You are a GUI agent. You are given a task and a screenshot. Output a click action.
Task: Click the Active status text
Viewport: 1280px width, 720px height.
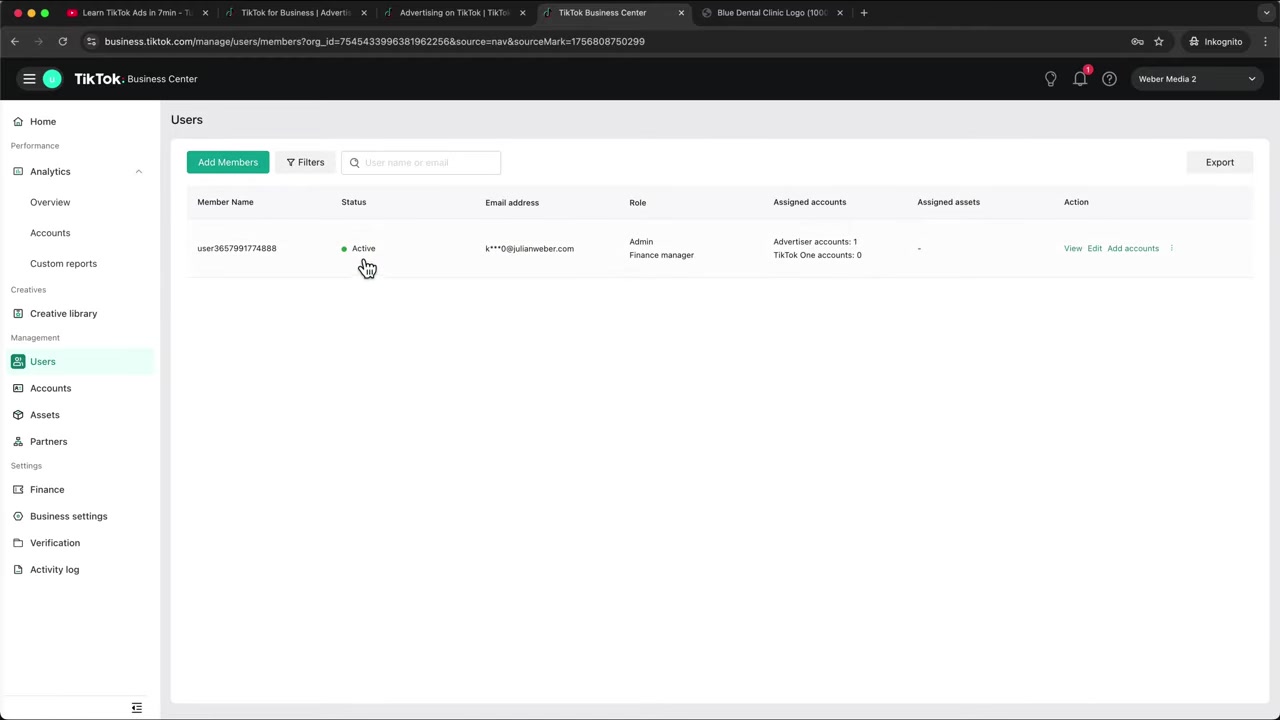click(364, 248)
